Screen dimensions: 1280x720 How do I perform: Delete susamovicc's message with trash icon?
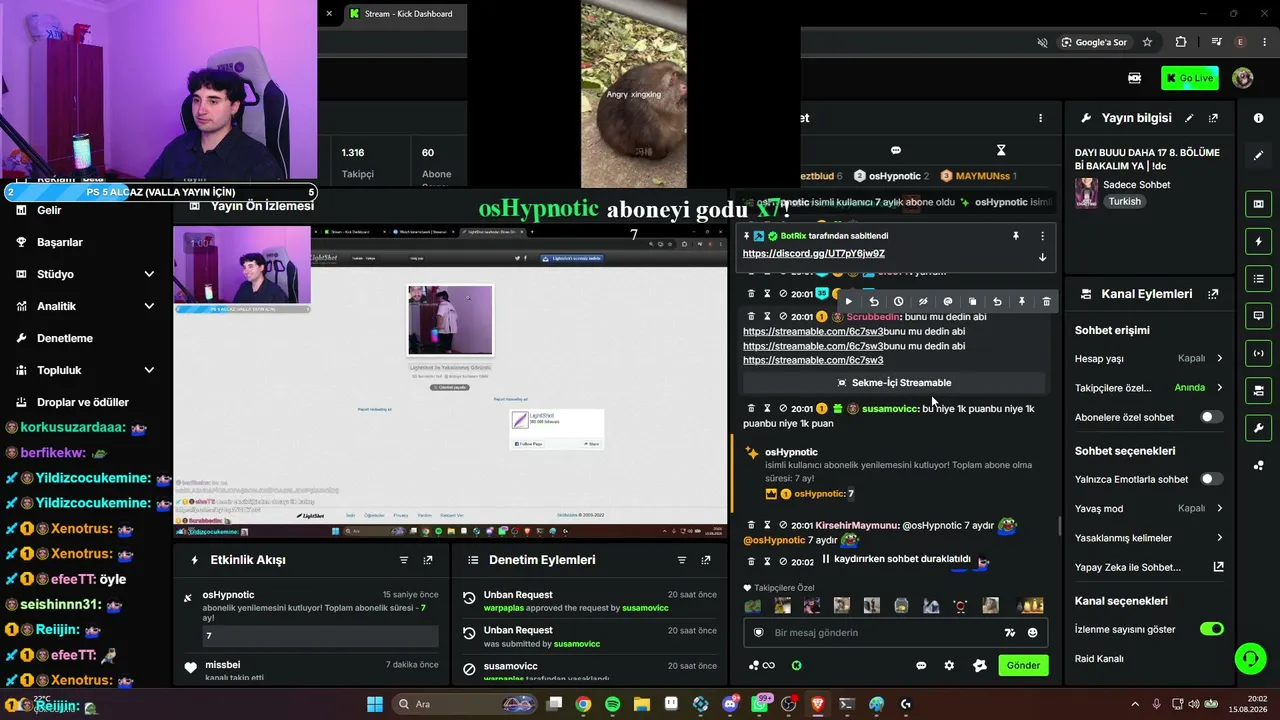751,409
